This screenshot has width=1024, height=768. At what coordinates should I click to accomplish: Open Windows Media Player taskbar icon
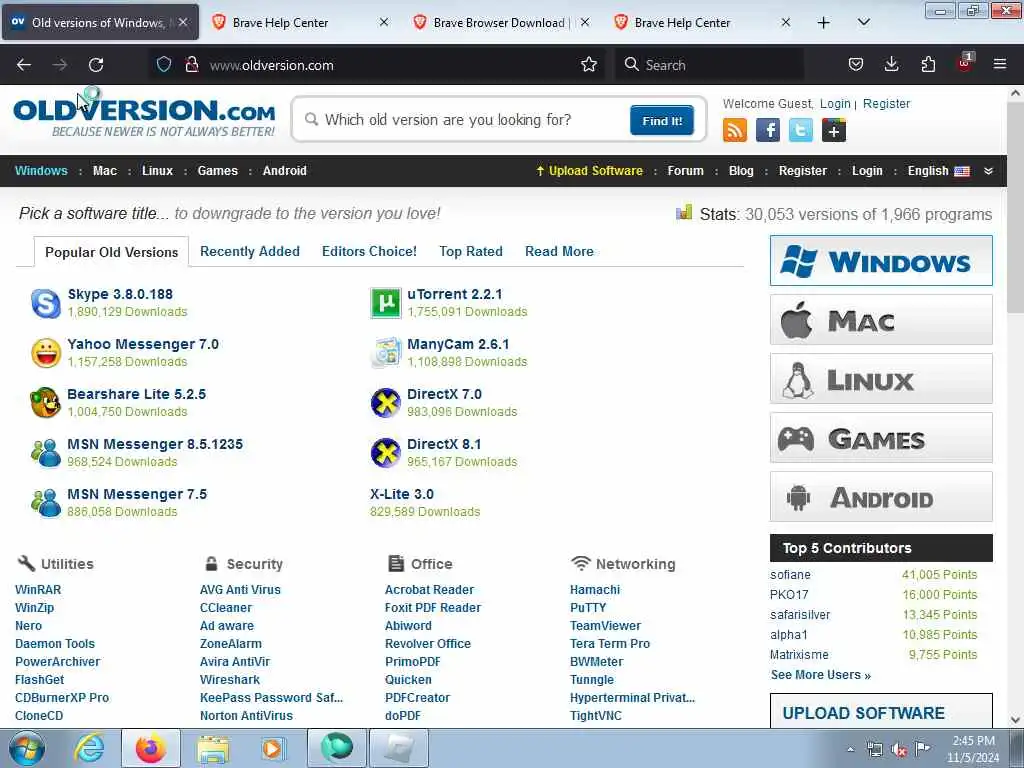[274, 748]
